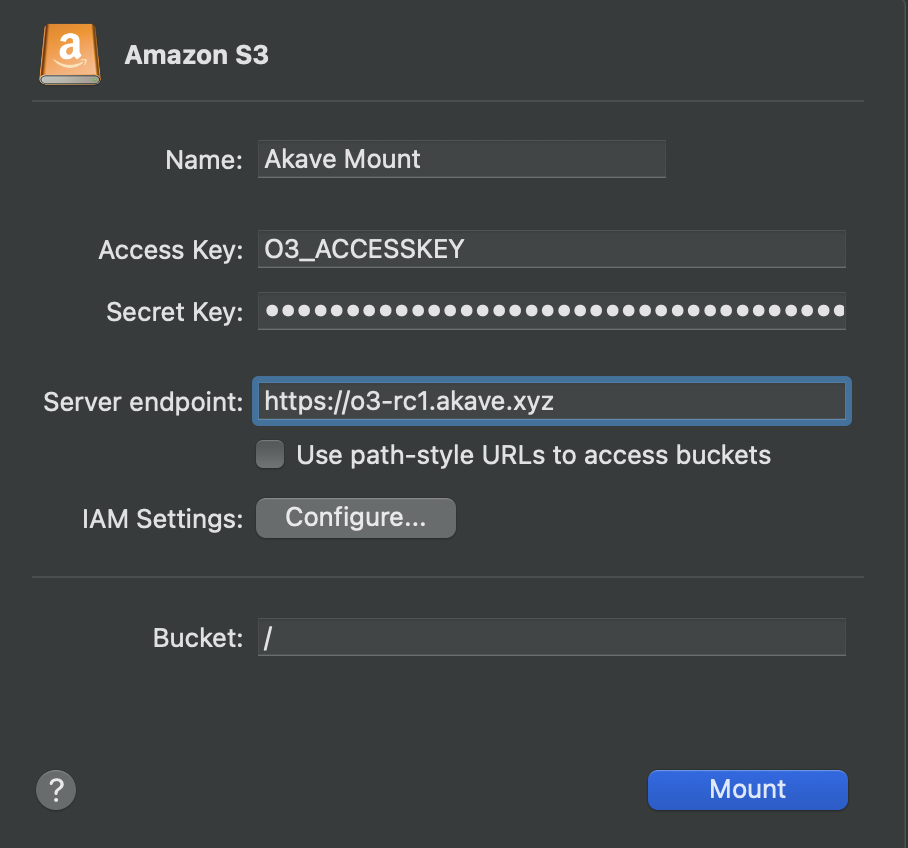
Task: Click the 'Use path-style URLs to access buckets' label
Action: pyautogui.click(x=533, y=455)
